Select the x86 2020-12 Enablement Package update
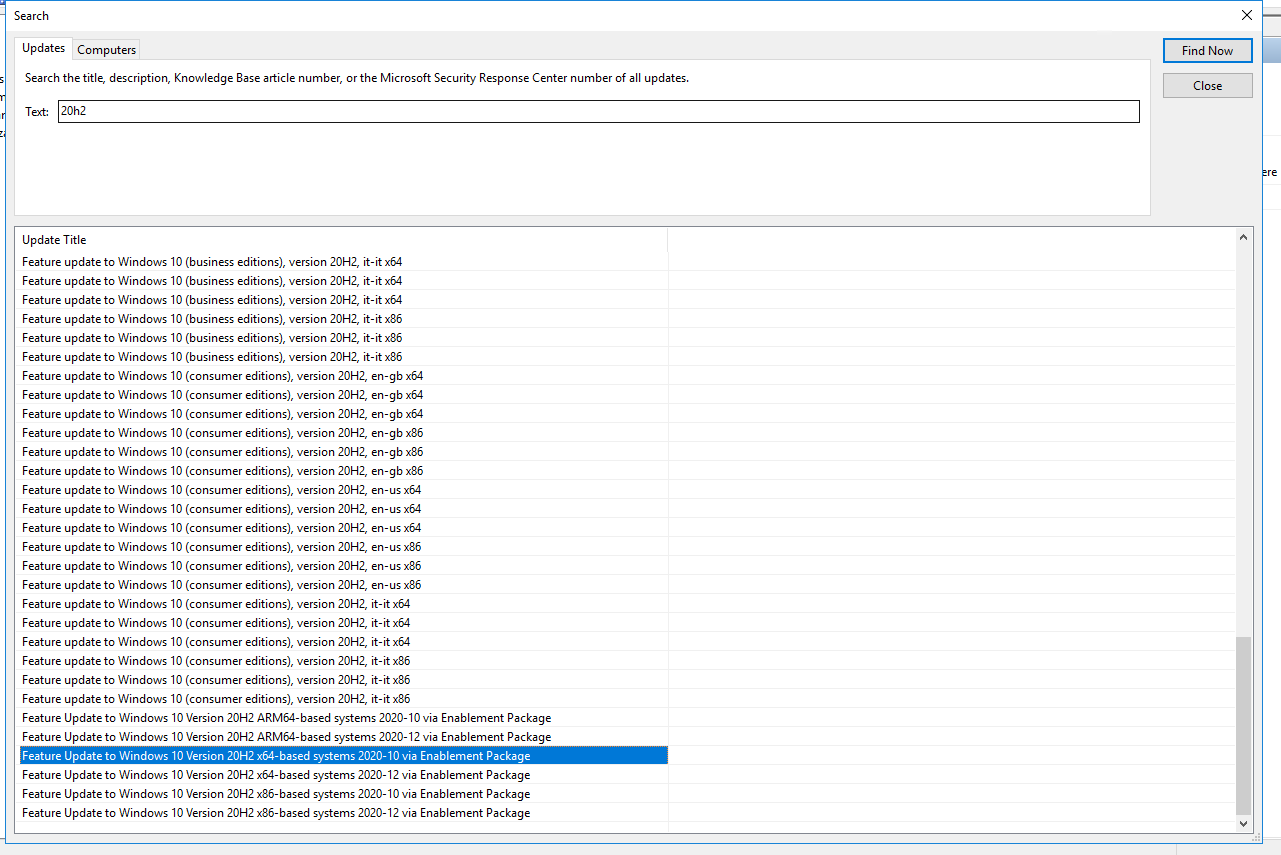Viewport: 1281px width, 855px height. click(x=274, y=812)
